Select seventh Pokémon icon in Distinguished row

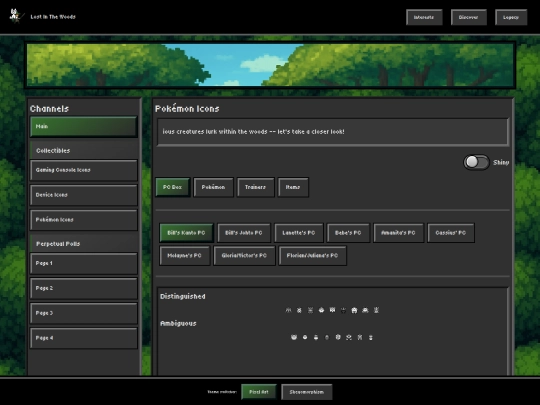[x=354, y=310]
